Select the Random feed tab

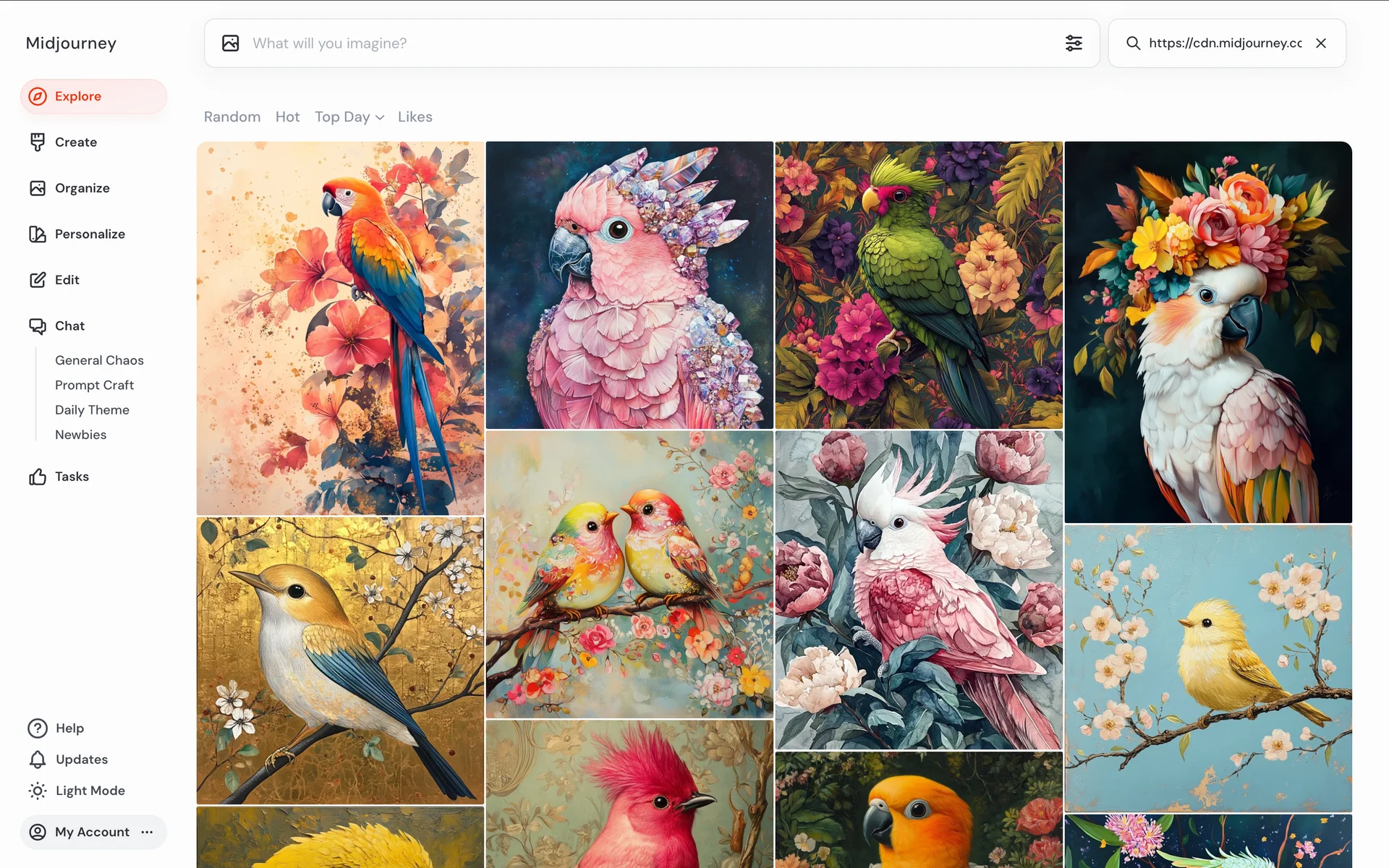(x=231, y=117)
